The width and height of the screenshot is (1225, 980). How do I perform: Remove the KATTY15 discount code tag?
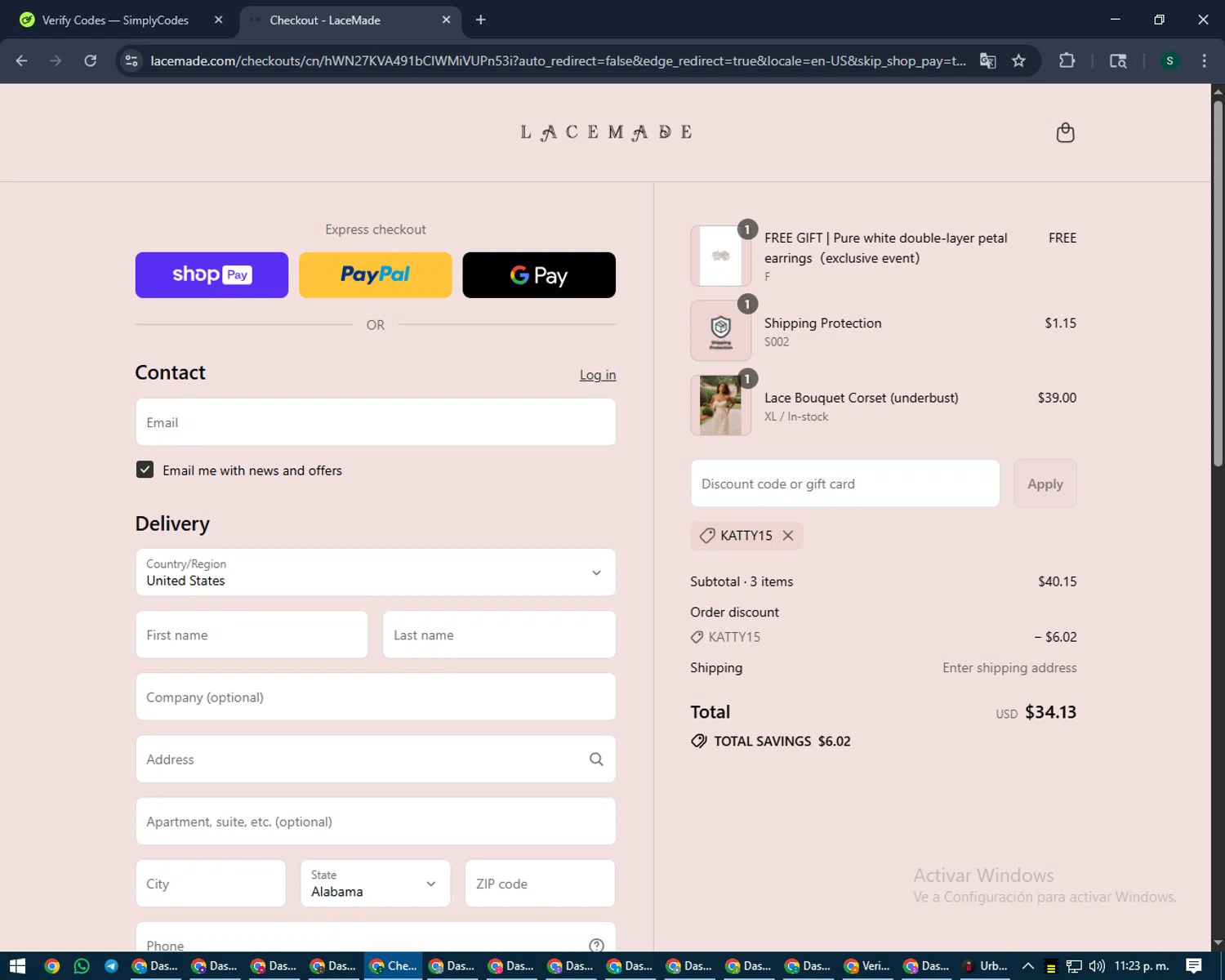788,536
